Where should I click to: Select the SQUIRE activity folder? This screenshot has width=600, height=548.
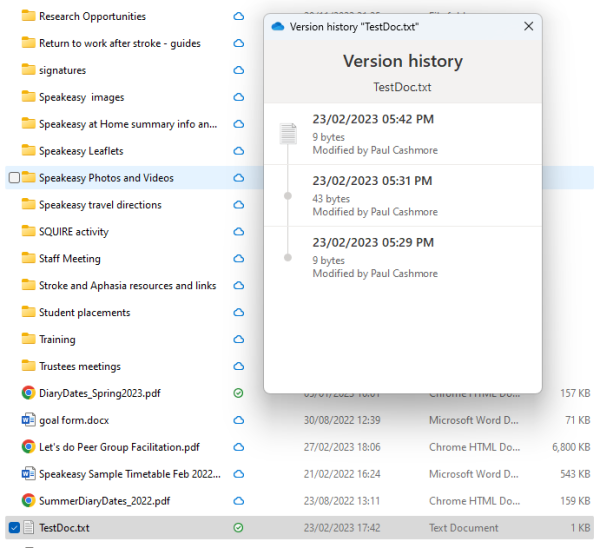click(74, 232)
